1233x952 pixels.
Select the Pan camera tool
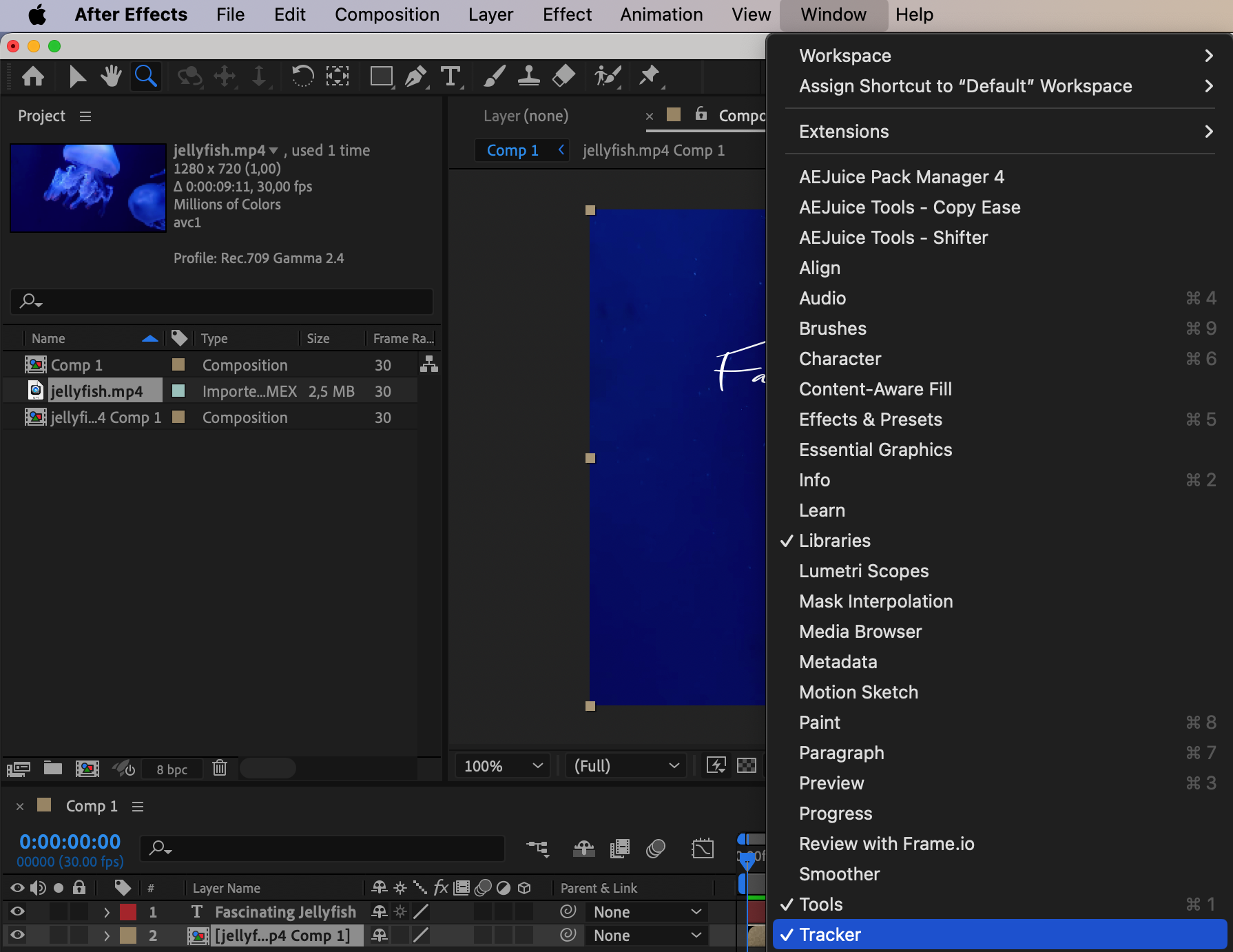[x=225, y=76]
